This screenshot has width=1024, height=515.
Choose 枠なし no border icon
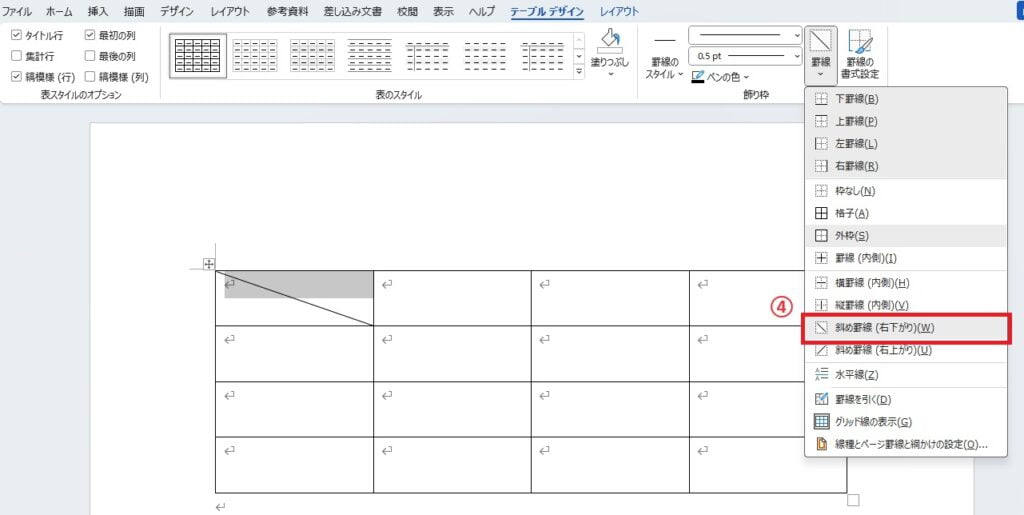pyautogui.click(x=822, y=191)
